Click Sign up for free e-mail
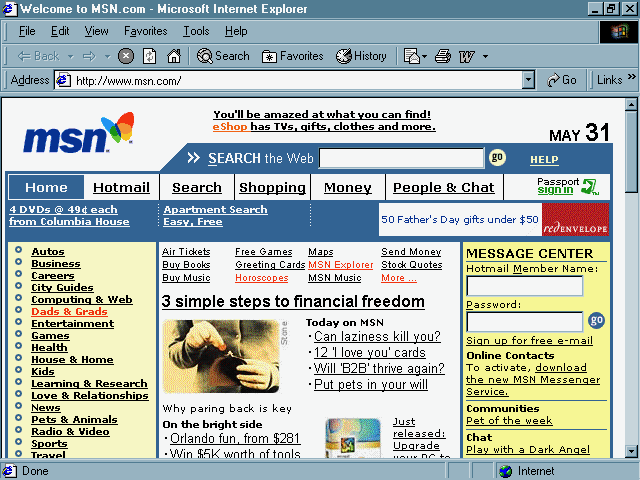The image size is (640, 480). point(529,341)
